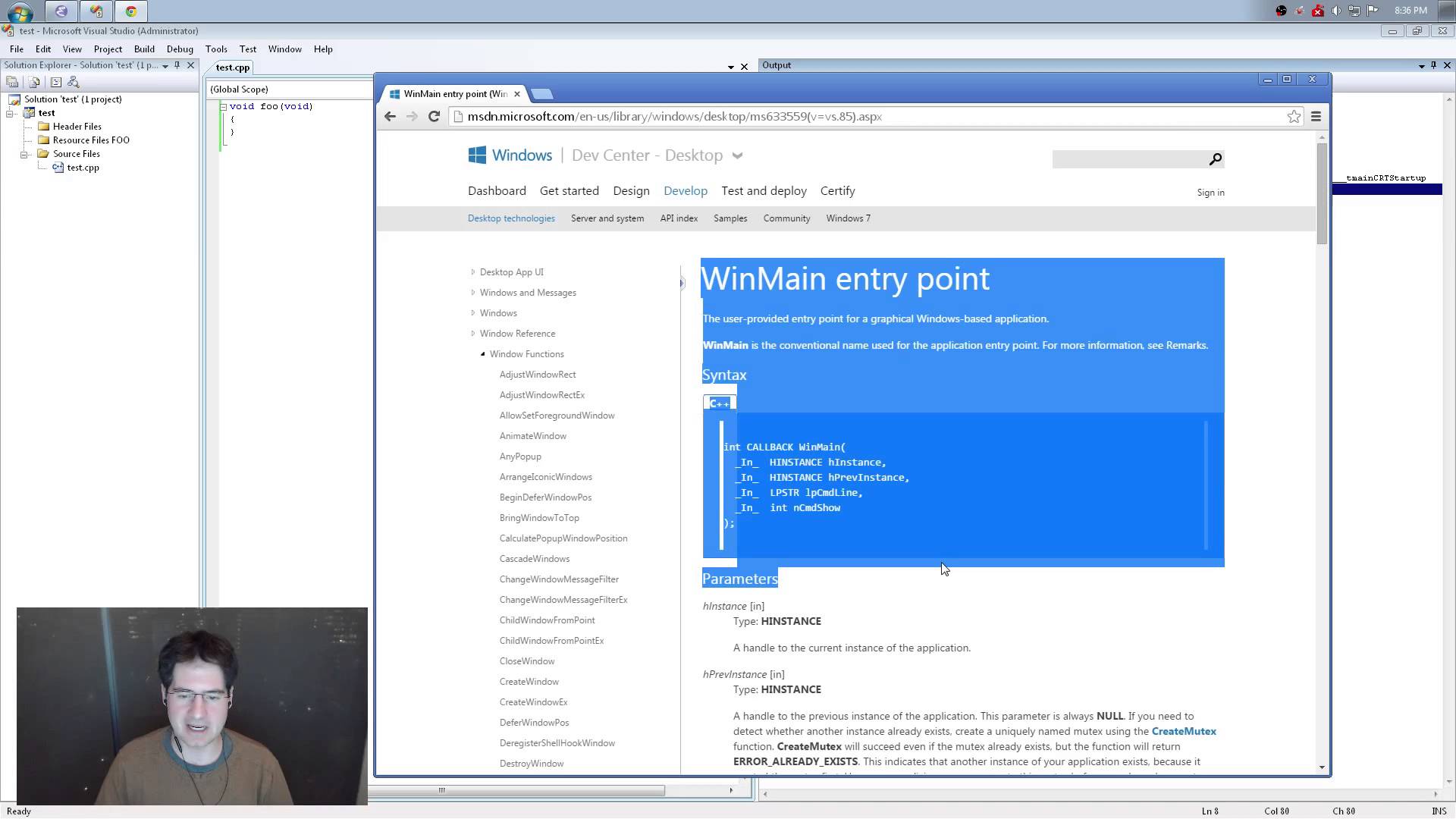The width and height of the screenshot is (1456, 819).
Task: Open the CreateMutex link
Action: point(1184,732)
